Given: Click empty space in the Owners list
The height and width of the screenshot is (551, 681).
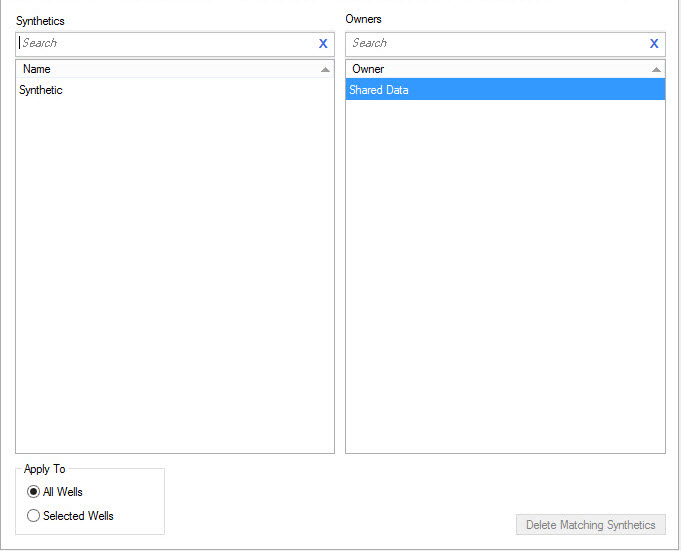Looking at the screenshot, I should coord(505,280).
